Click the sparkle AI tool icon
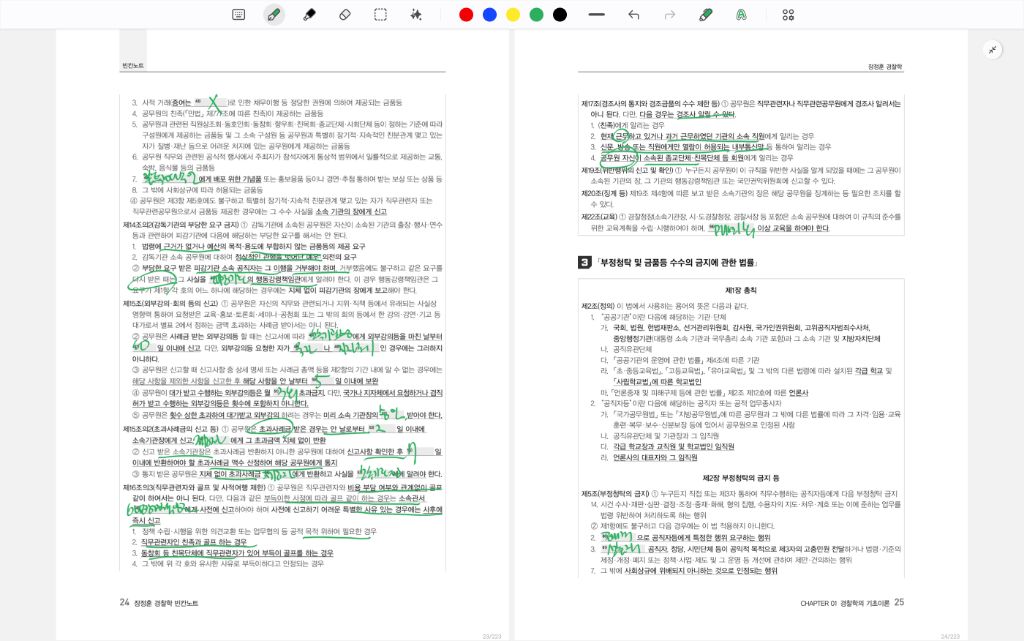This screenshot has height=641, width=1024. tap(416, 15)
